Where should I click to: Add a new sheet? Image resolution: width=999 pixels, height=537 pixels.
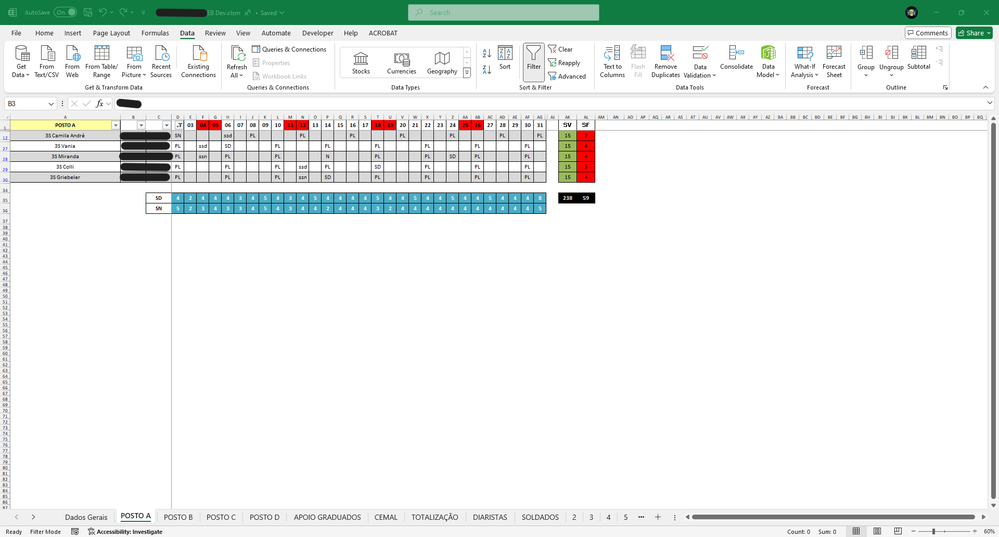[x=658, y=517]
